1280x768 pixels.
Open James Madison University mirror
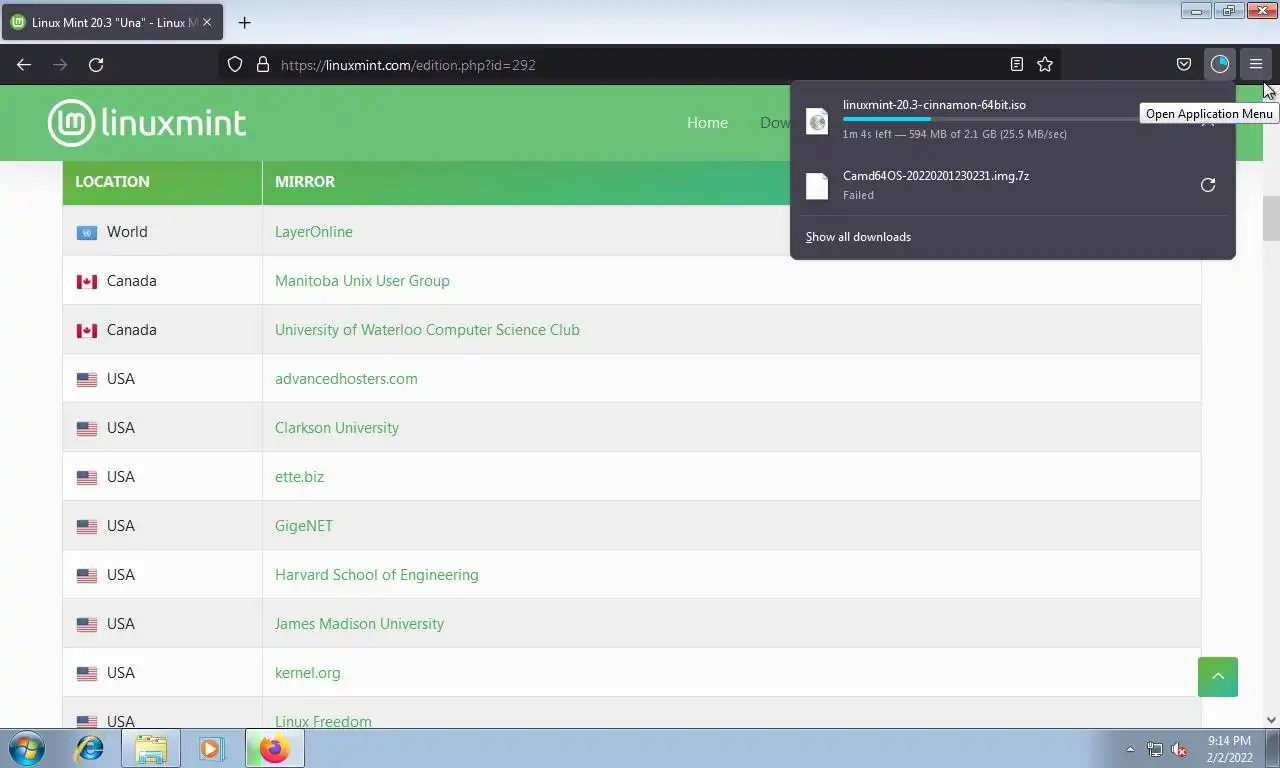(359, 624)
